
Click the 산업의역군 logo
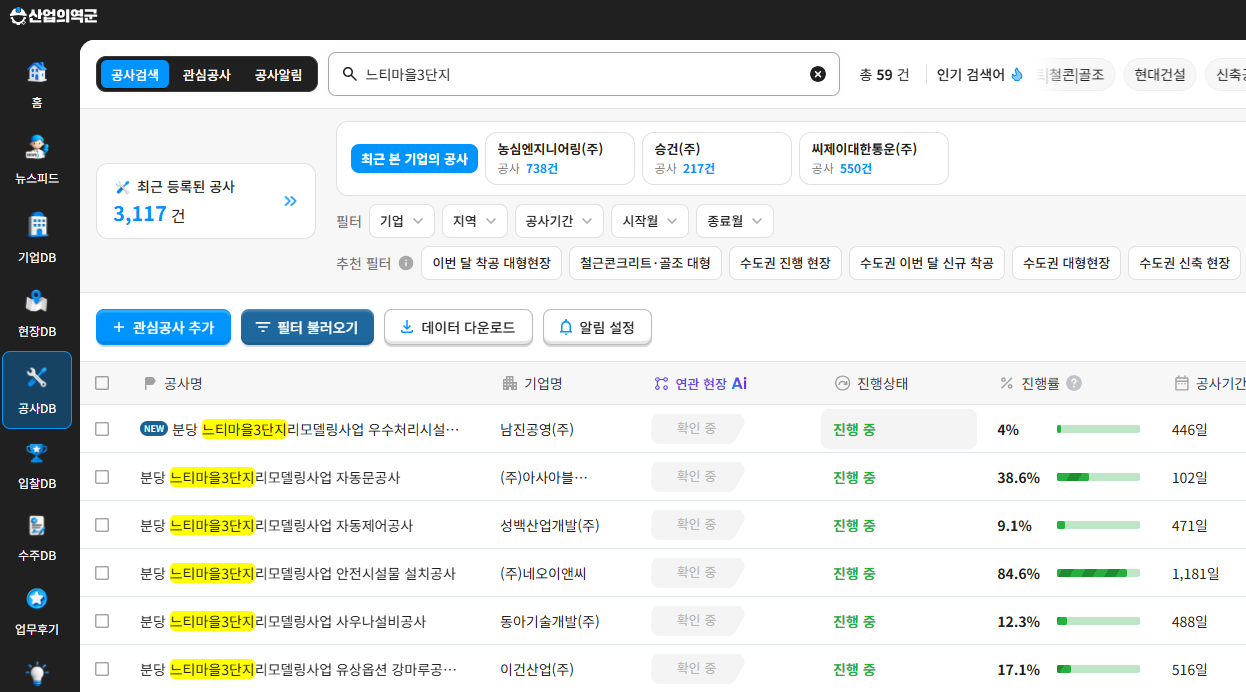tap(53, 15)
